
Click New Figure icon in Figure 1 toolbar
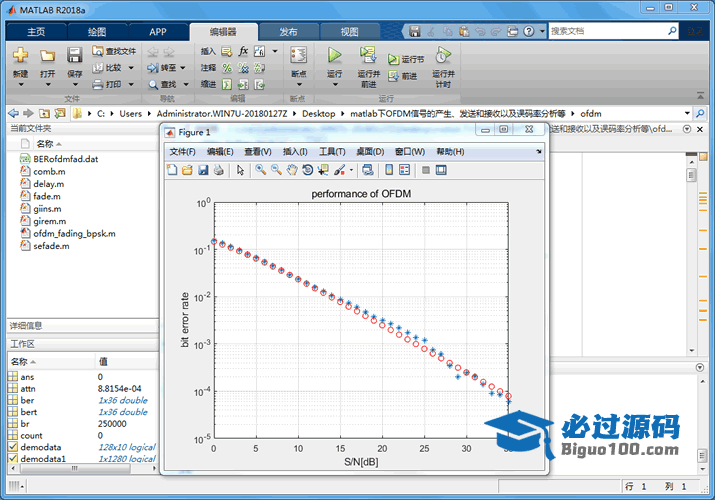tap(172, 170)
